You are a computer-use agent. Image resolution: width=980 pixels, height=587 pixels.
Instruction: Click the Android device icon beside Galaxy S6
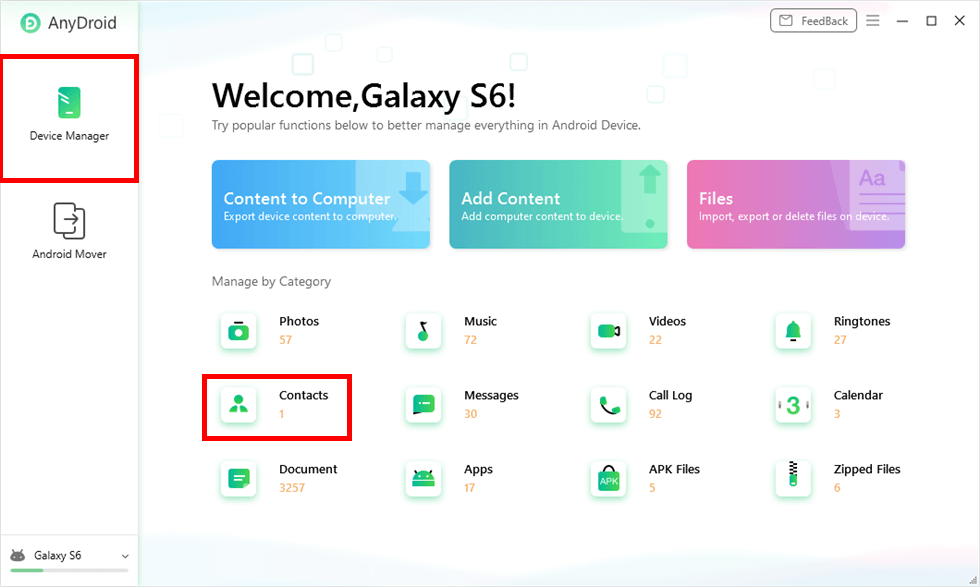18,555
